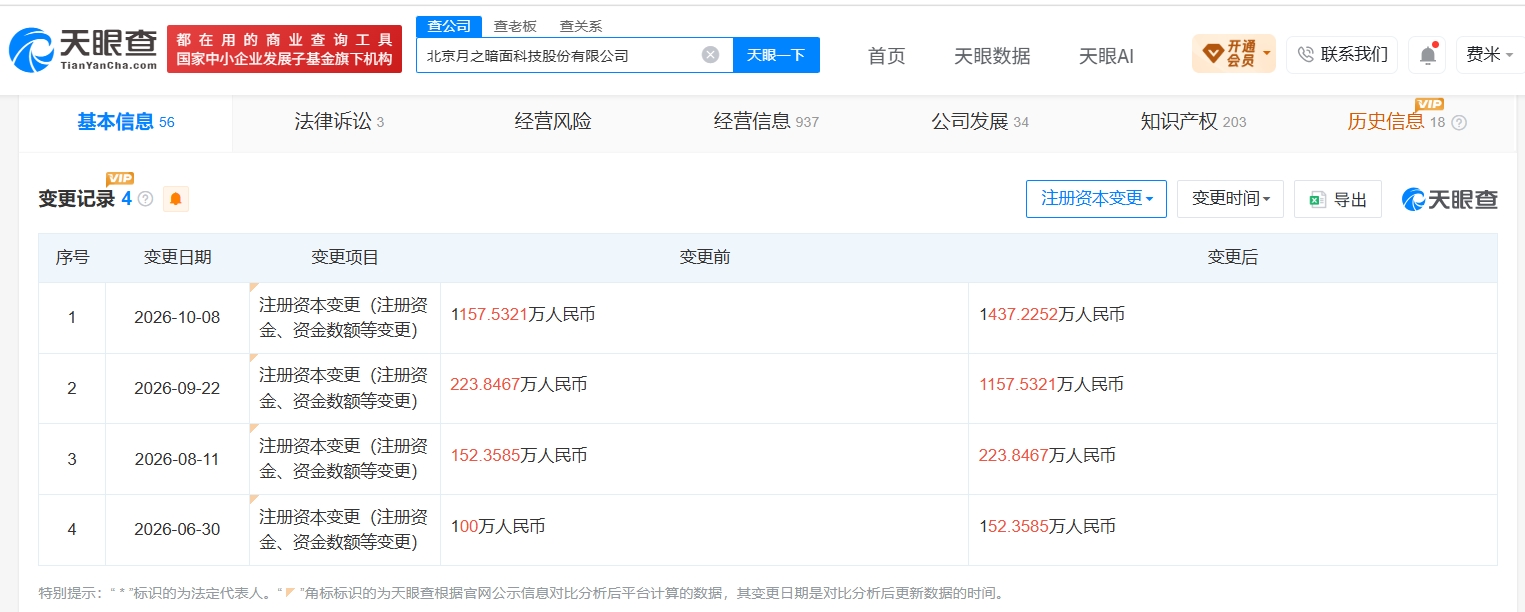This screenshot has width=1525, height=612.
Task: Select the 2026-09-22 change date cell
Action: click(x=178, y=388)
